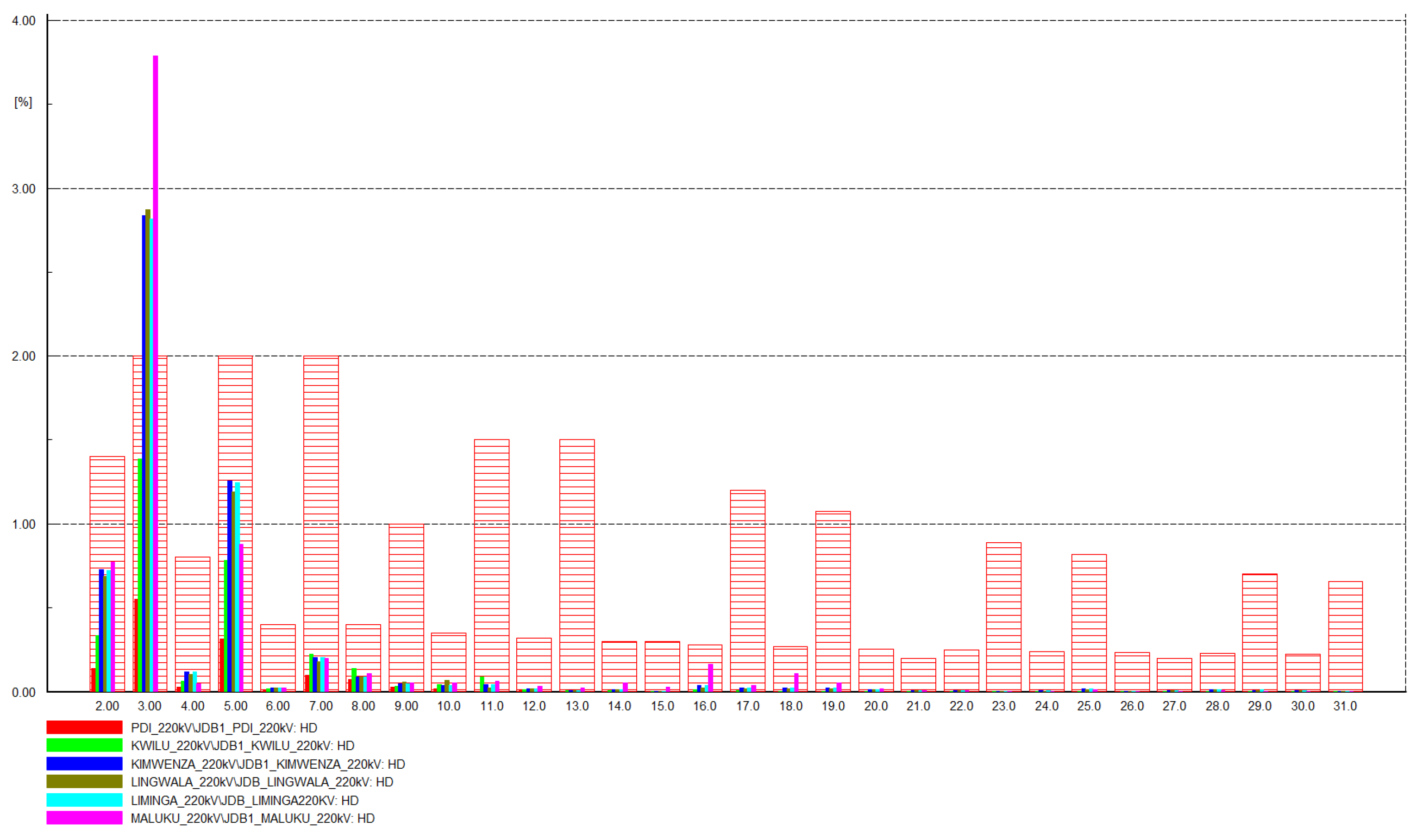
Task: Click the red hatched limit bar at 29.0
Action: pyautogui.click(x=1260, y=633)
